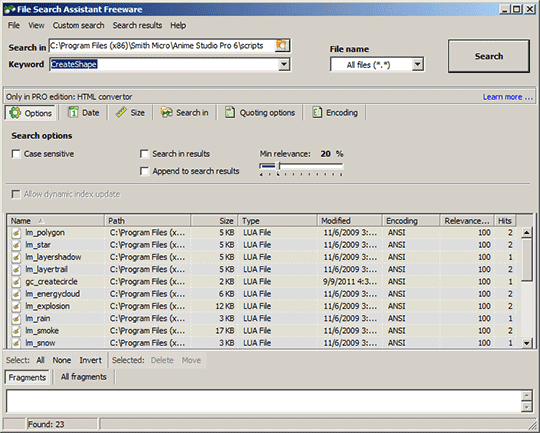Click the file icon of lm_layertrail row

(x=16, y=269)
